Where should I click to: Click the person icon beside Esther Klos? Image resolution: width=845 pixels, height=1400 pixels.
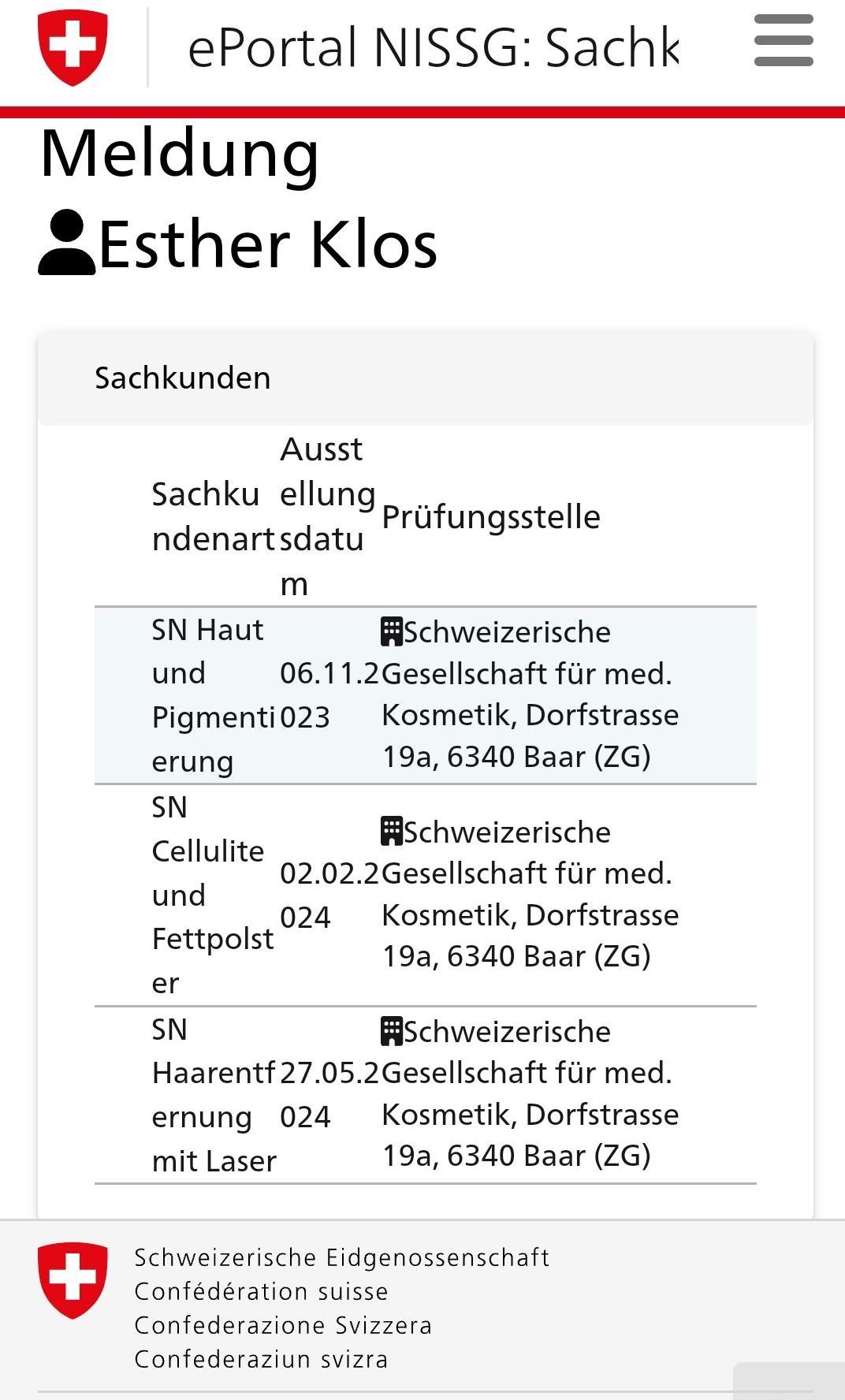click(x=67, y=243)
